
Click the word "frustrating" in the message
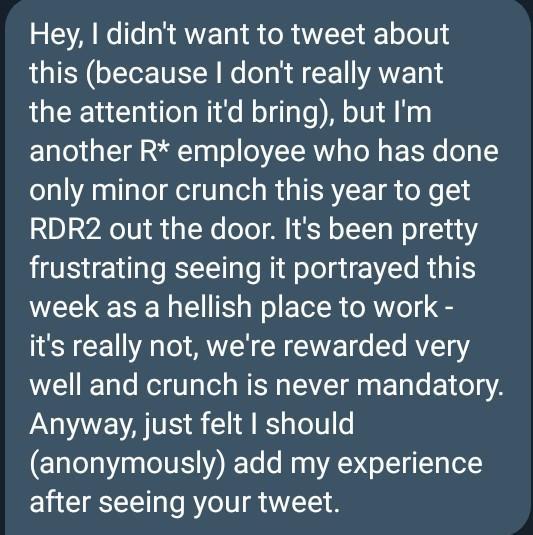point(98,269)
